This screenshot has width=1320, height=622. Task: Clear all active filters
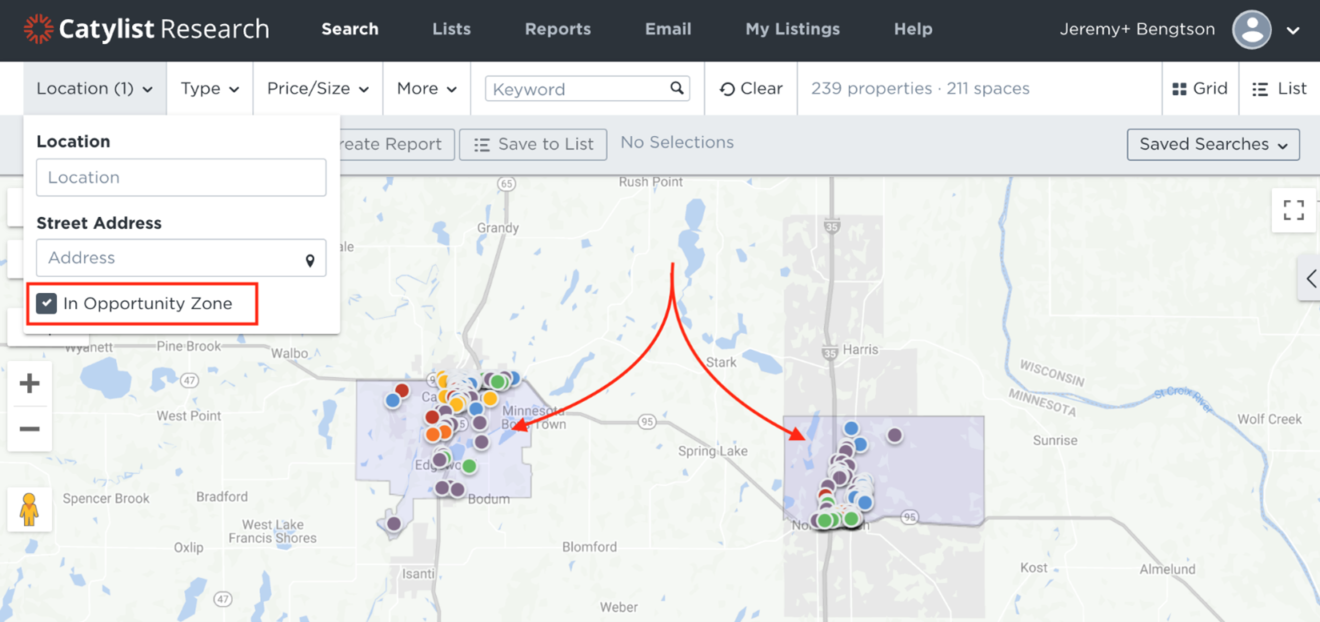pyautogui.click(x=750, y=88)
